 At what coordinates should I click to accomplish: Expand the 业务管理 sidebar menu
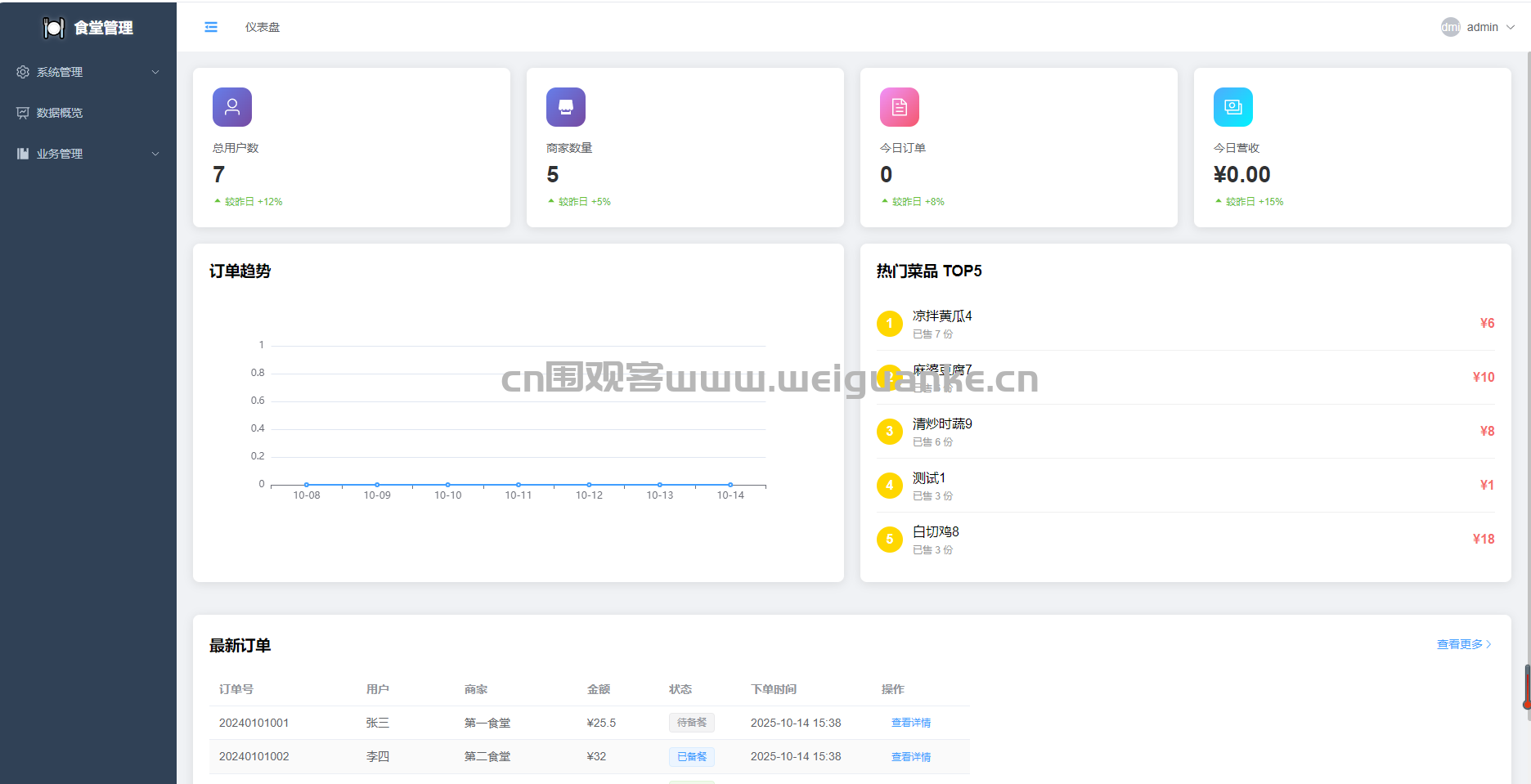point(88,154)
